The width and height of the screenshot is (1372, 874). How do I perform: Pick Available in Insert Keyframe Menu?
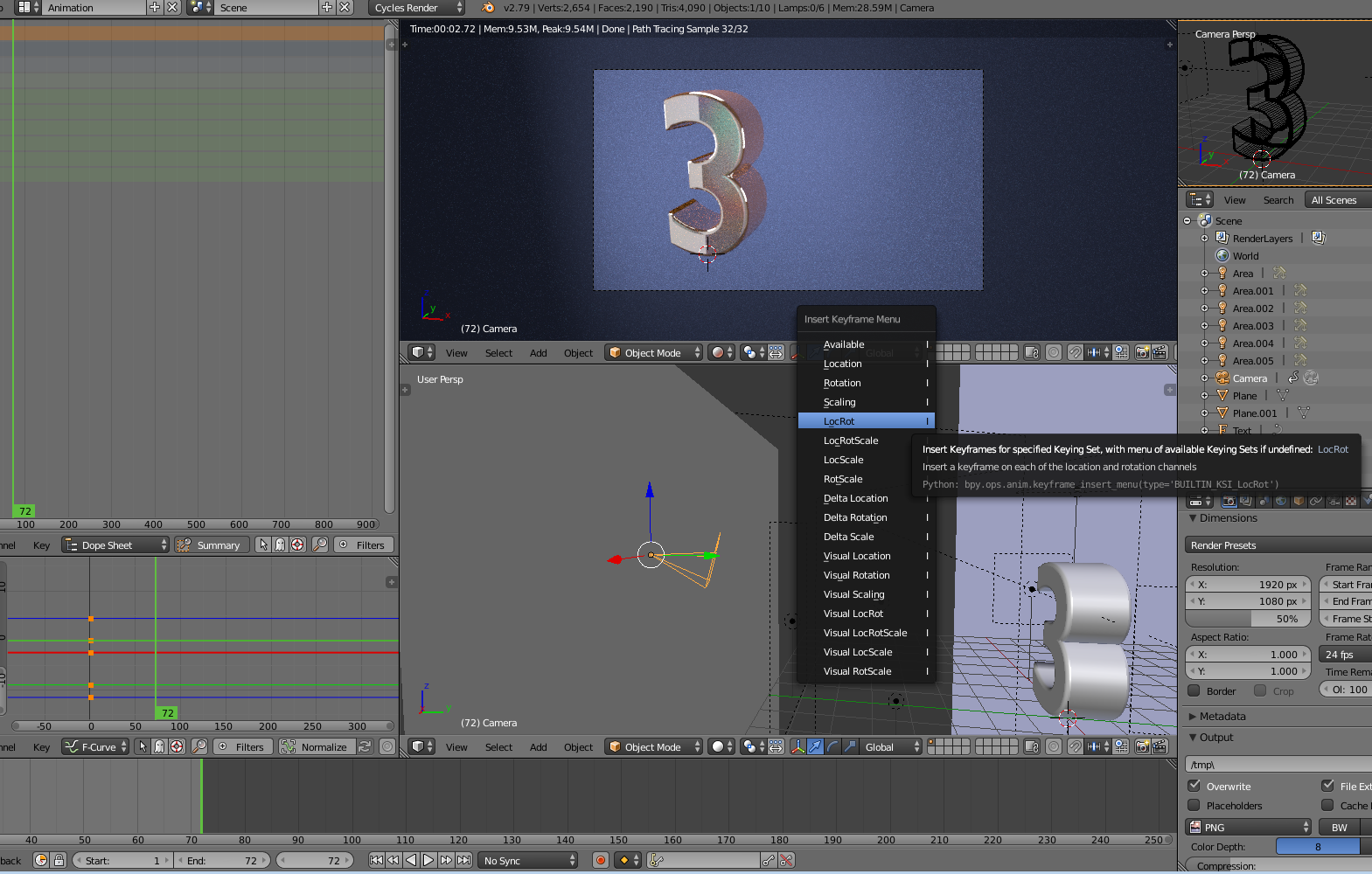[x=867, y=344]
